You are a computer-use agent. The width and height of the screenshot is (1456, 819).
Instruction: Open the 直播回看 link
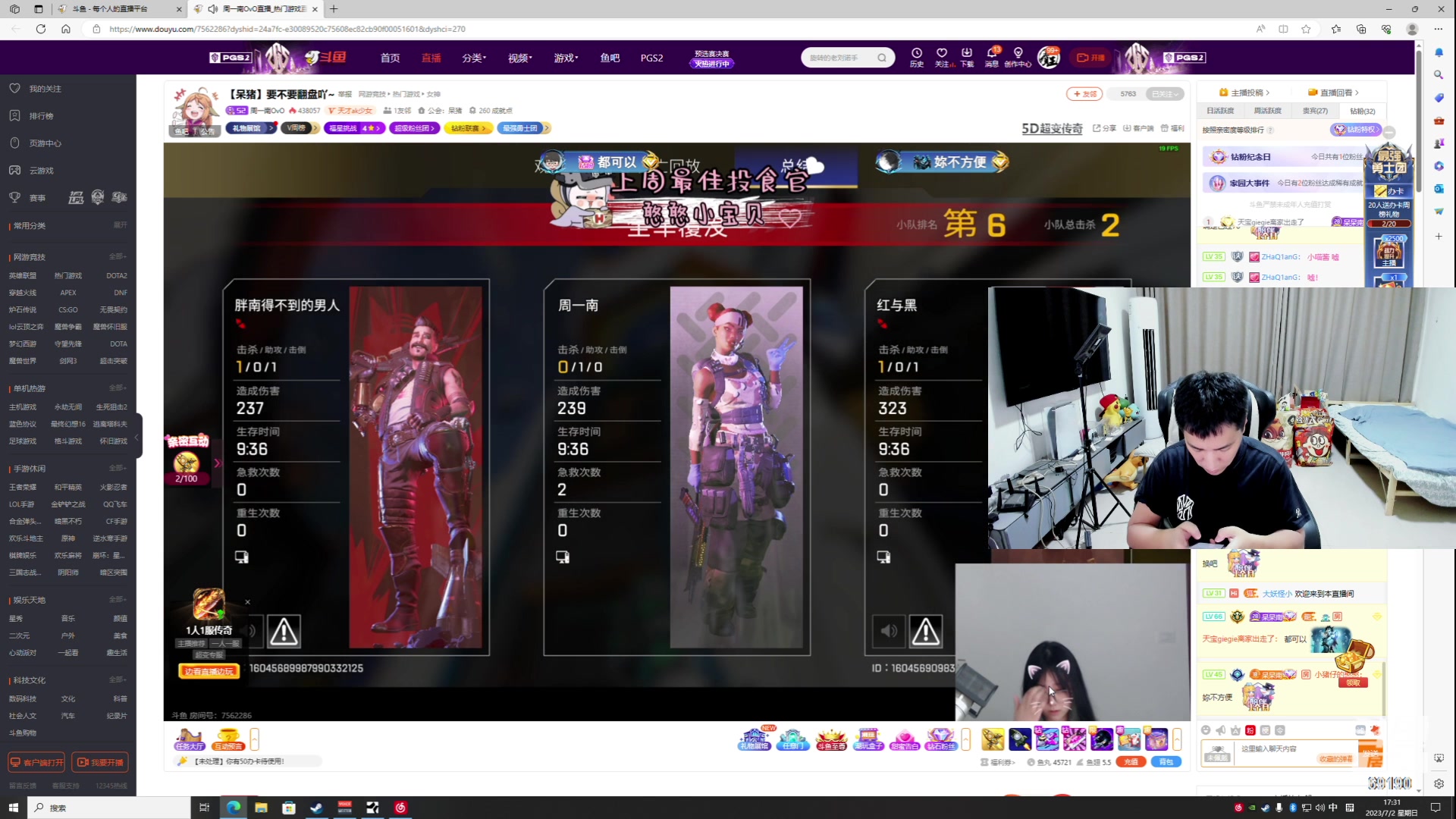(1333, 93)
